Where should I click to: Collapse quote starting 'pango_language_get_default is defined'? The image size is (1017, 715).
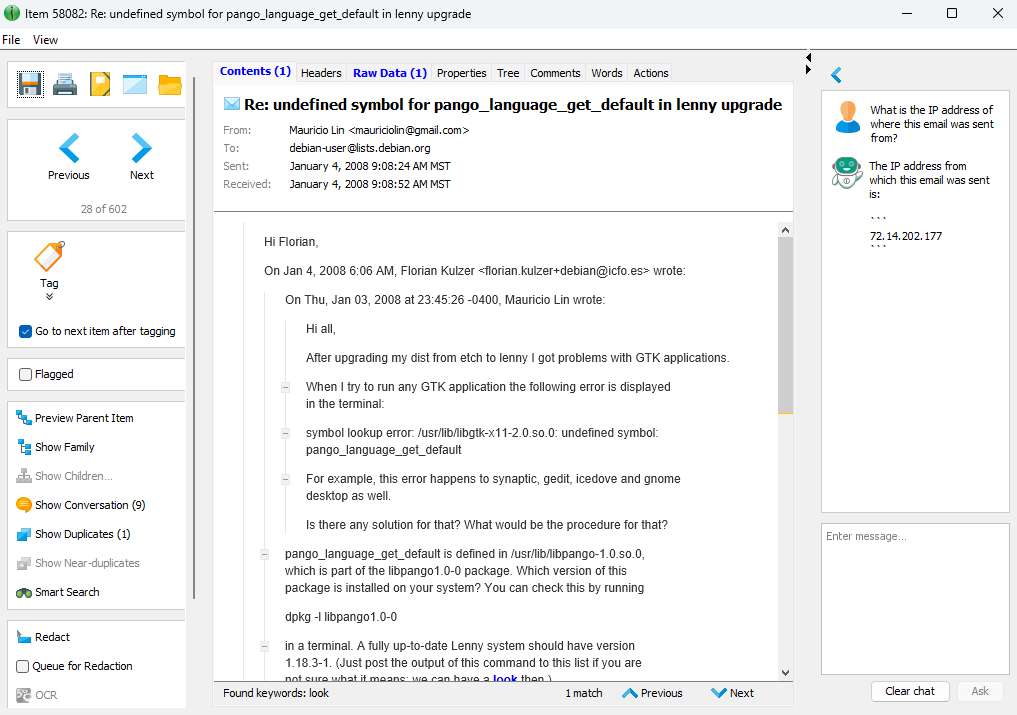(x=265, y=555)
